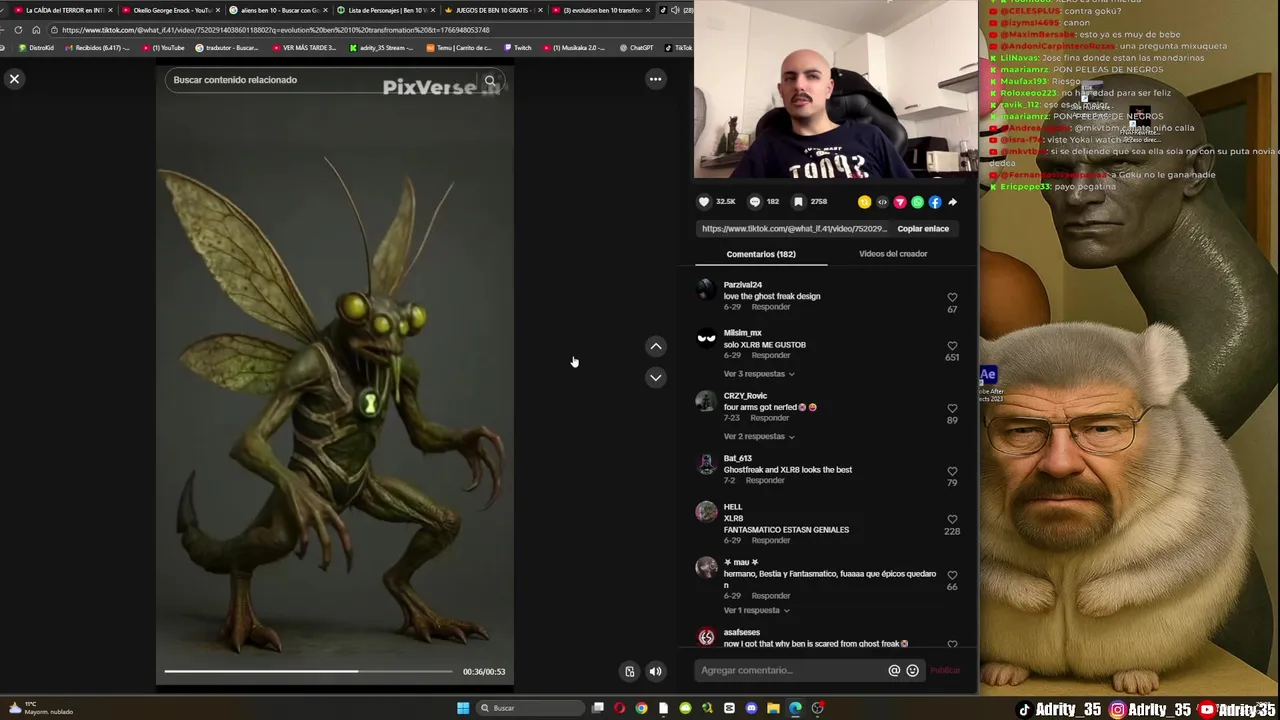This screenshot has height=720, width=1280.
Task: Switch to Comentarios (182) tab
Action: [761, 254]
